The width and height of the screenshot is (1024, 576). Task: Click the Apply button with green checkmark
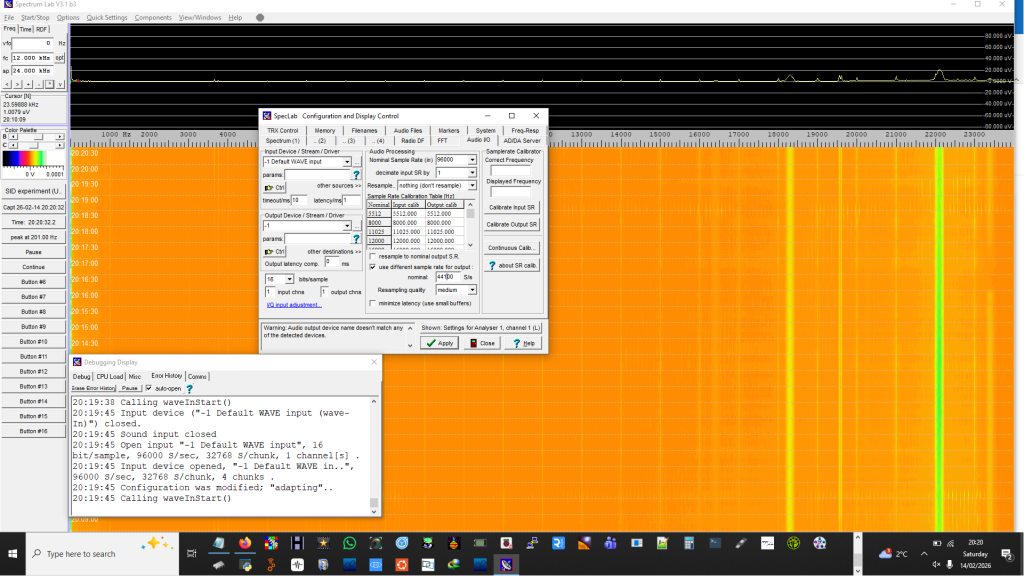pyautogui.click(x=439, y=343)
